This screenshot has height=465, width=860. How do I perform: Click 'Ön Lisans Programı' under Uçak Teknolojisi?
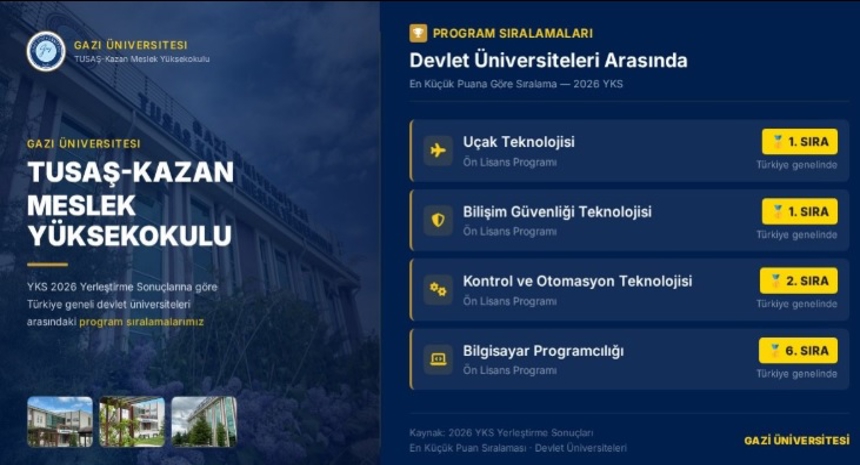[x=510, y=162]
